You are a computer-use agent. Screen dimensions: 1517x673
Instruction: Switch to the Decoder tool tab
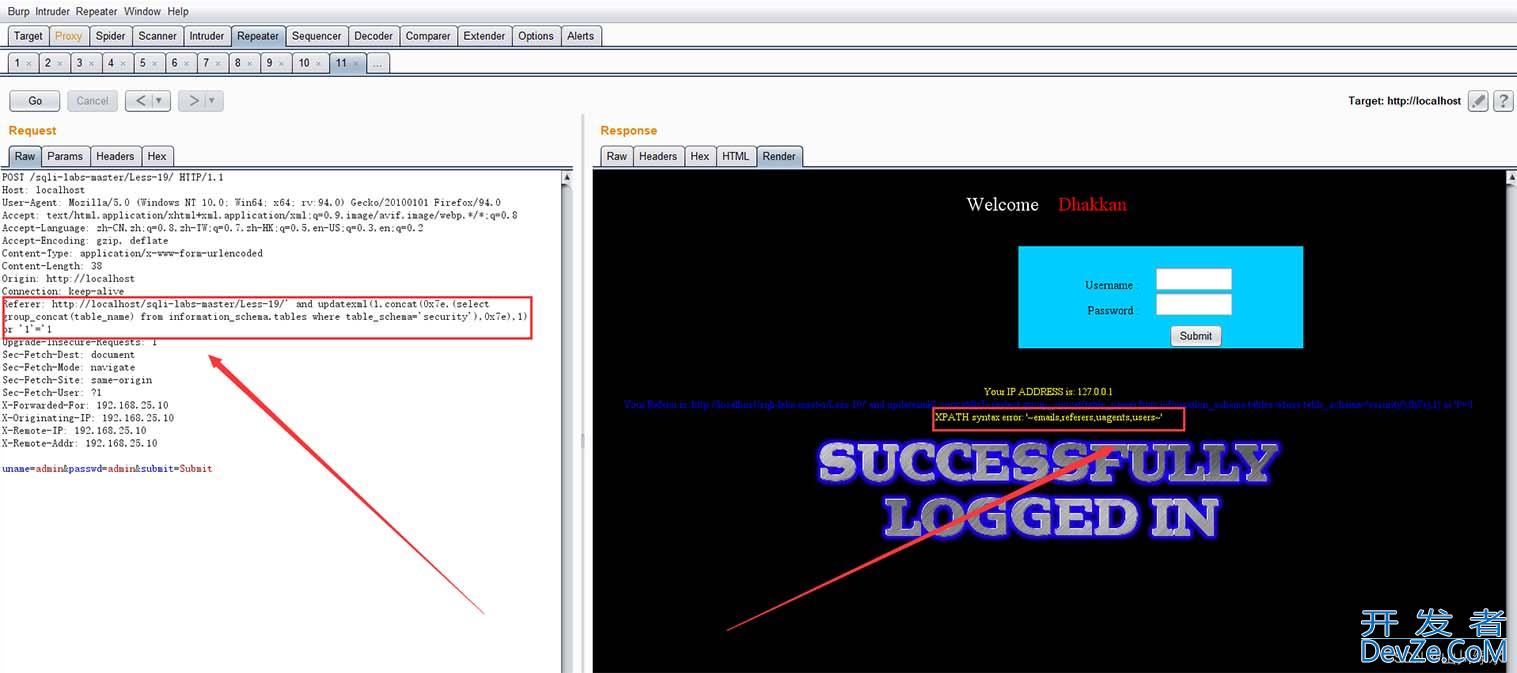tap(374, 36)
